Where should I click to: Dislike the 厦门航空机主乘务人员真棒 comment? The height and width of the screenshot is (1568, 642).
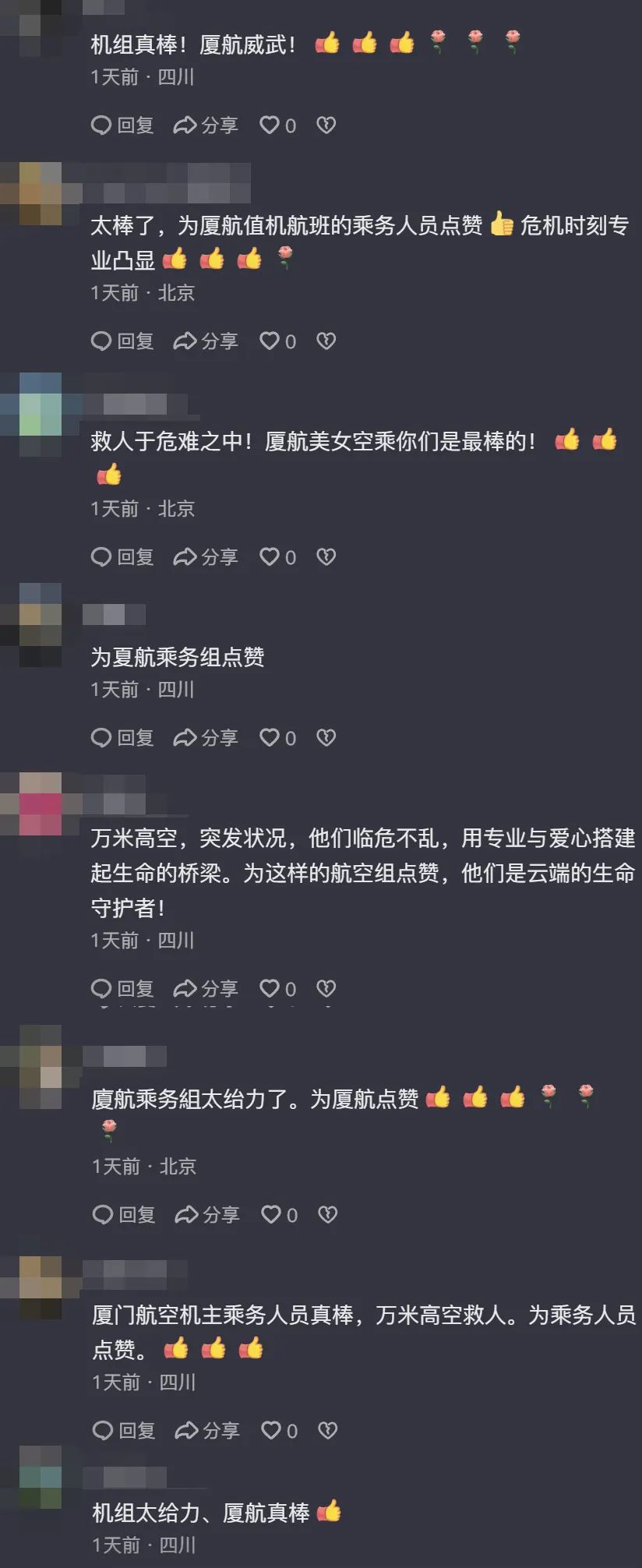[x=327, y=1430]
